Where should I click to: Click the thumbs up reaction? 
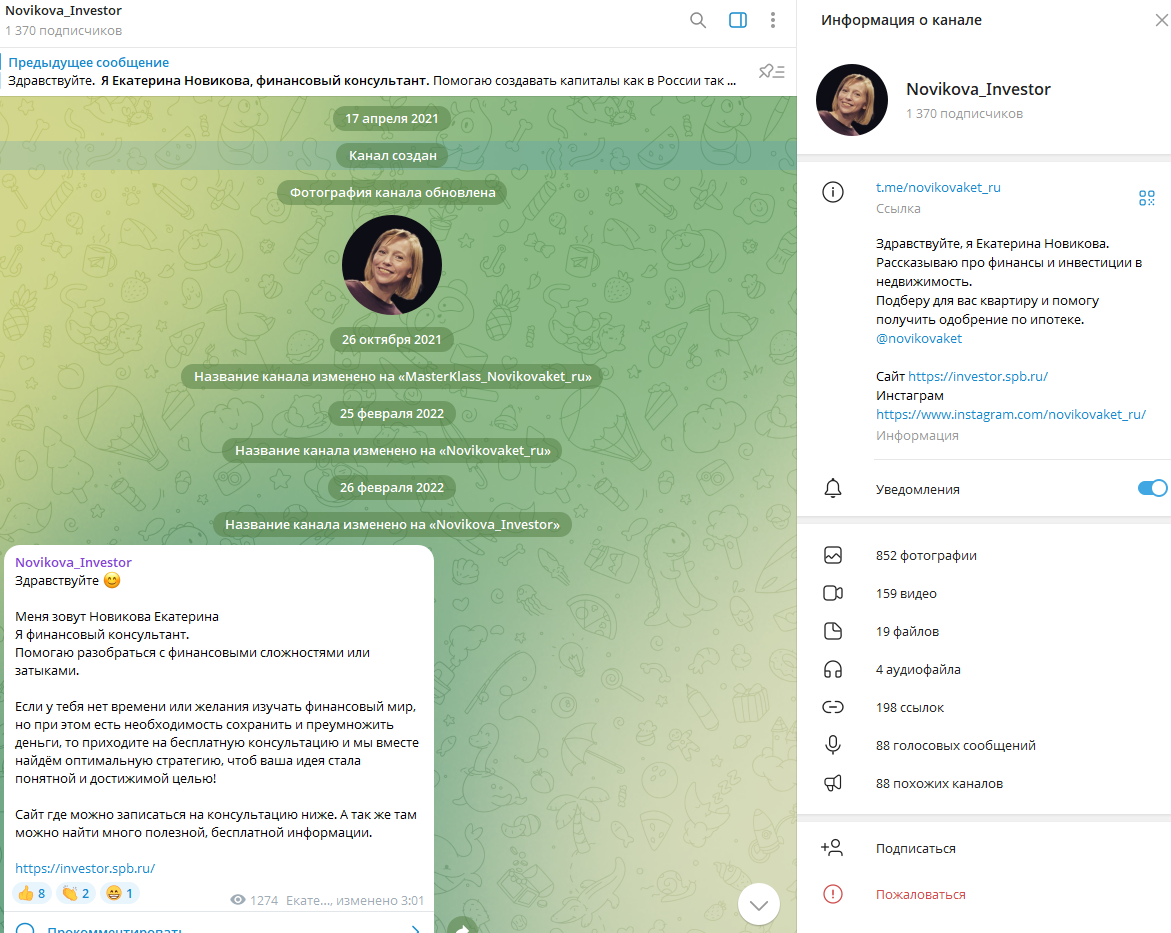point(31,893)
